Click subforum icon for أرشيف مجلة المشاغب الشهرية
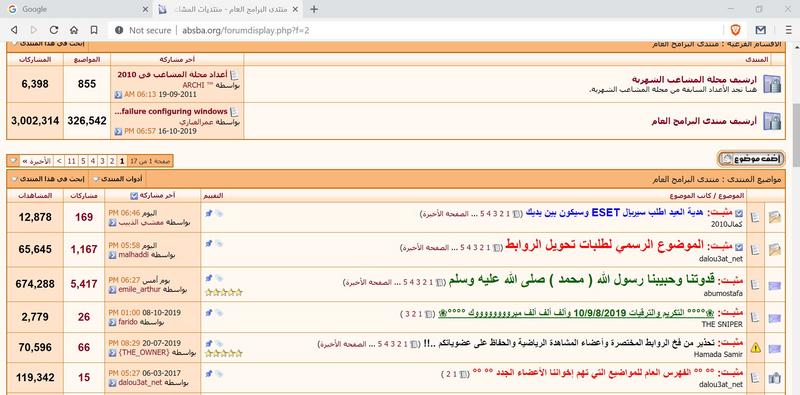The width and height of the screenshot is (800, 395). [x=771, y=84]
